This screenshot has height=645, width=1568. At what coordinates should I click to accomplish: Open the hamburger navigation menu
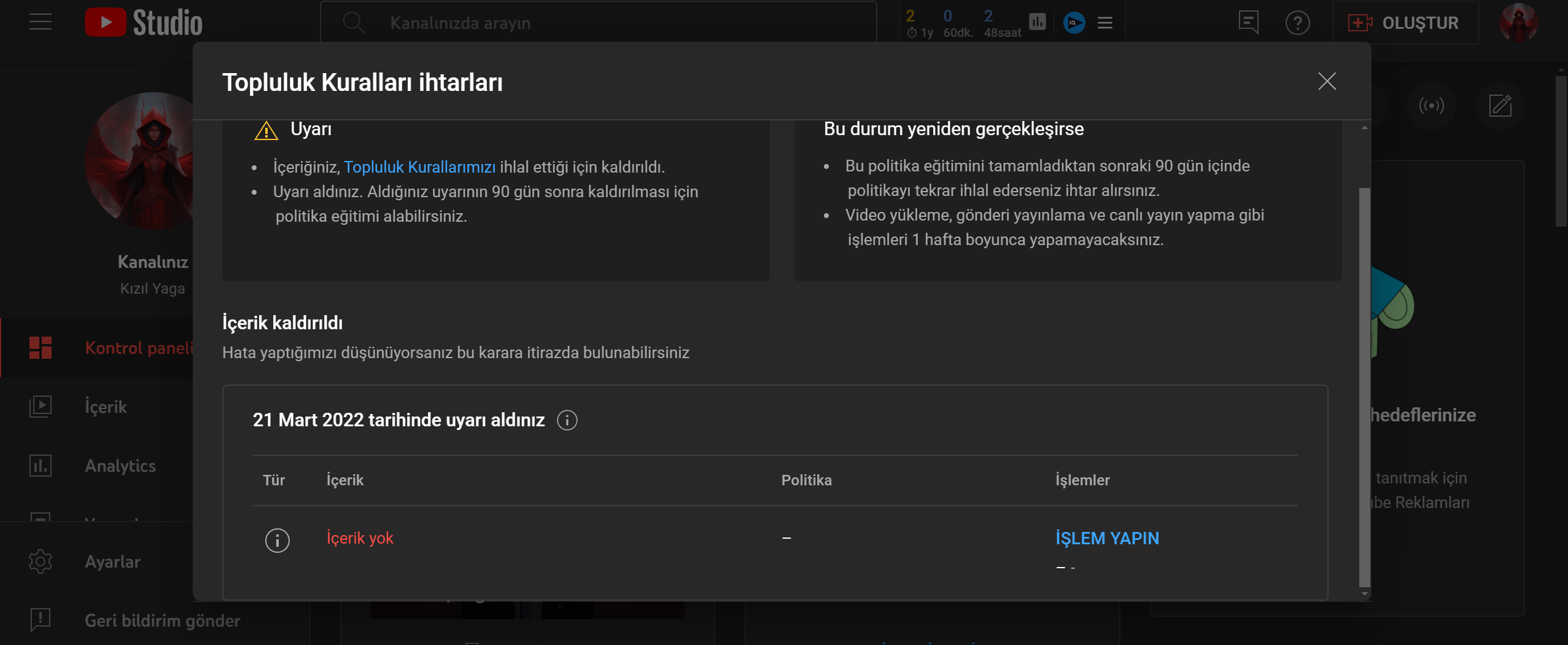pyautogui.click(x=41, y=22)
